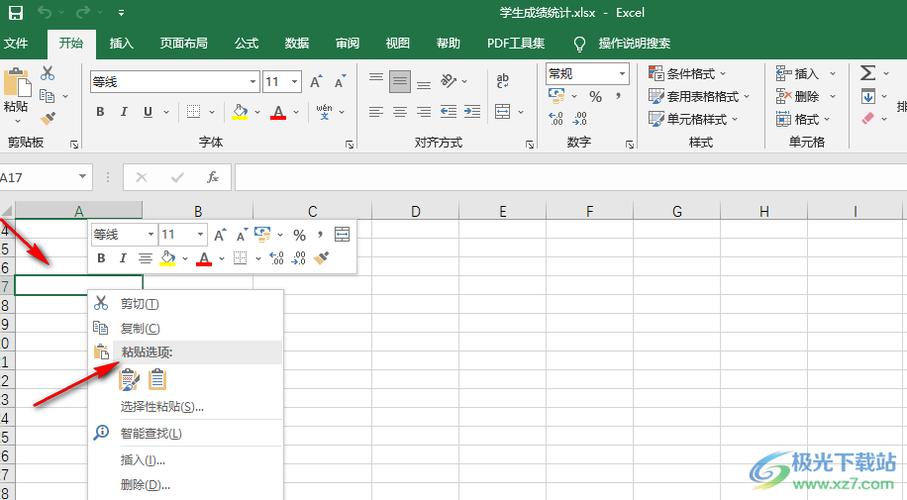This screenshot has width=907, height=500.
Task: Apply comma style from the ribbon
Action: pyautogui.click(x=618, y=95)
